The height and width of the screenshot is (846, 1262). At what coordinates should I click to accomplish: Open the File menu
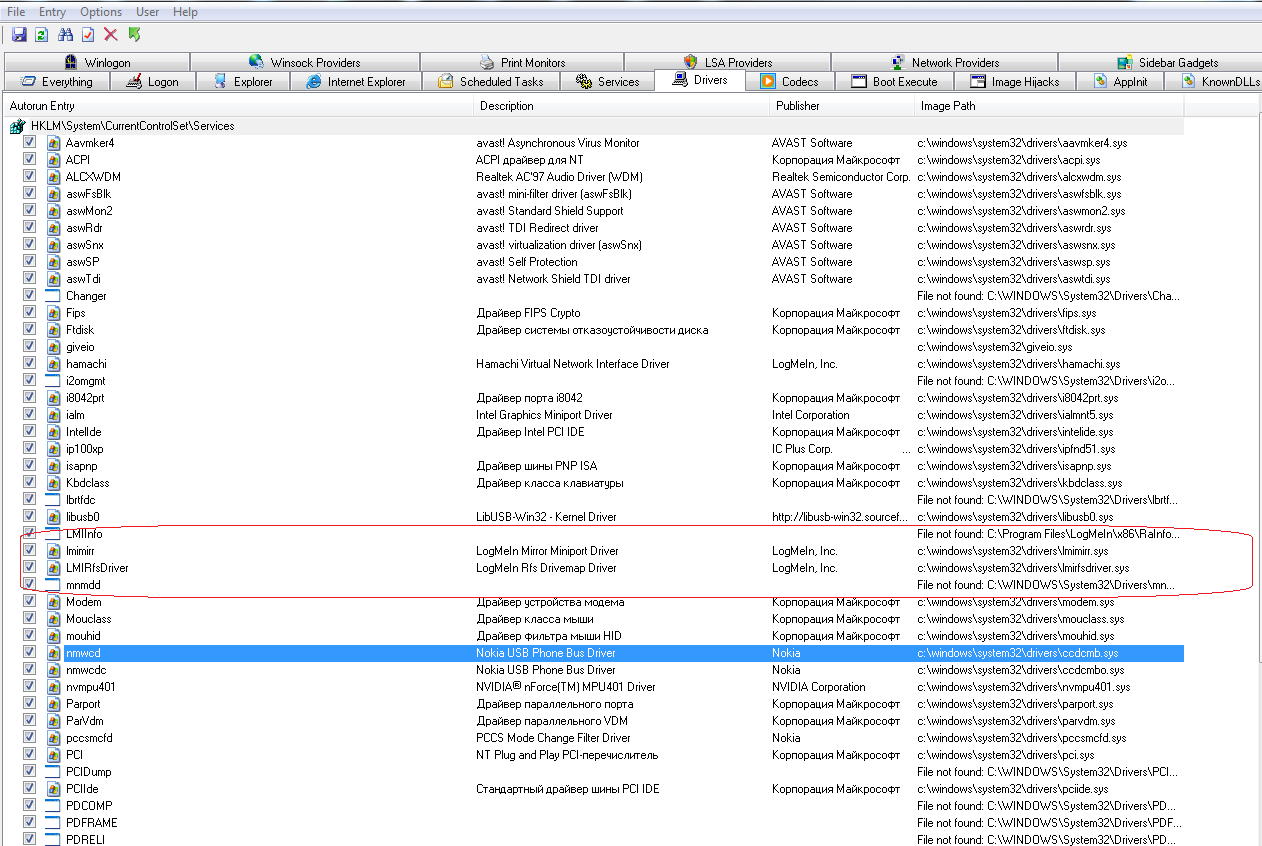(x=16, y=12)
